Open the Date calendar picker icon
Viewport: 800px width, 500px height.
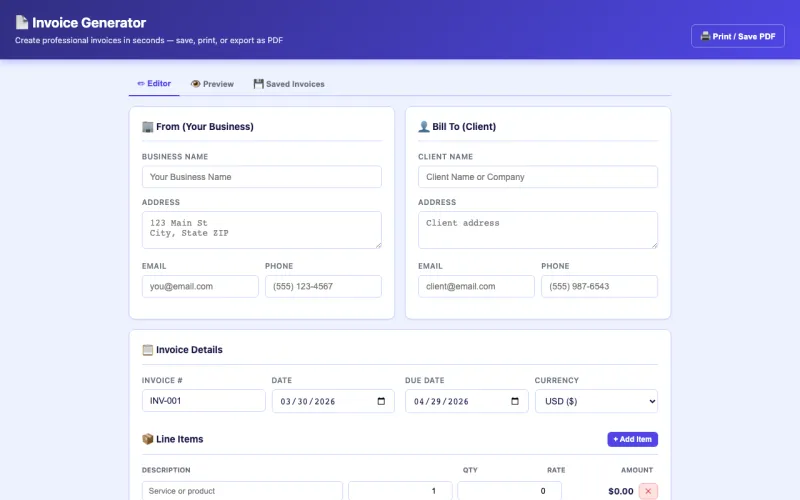[x=381, y=401]
